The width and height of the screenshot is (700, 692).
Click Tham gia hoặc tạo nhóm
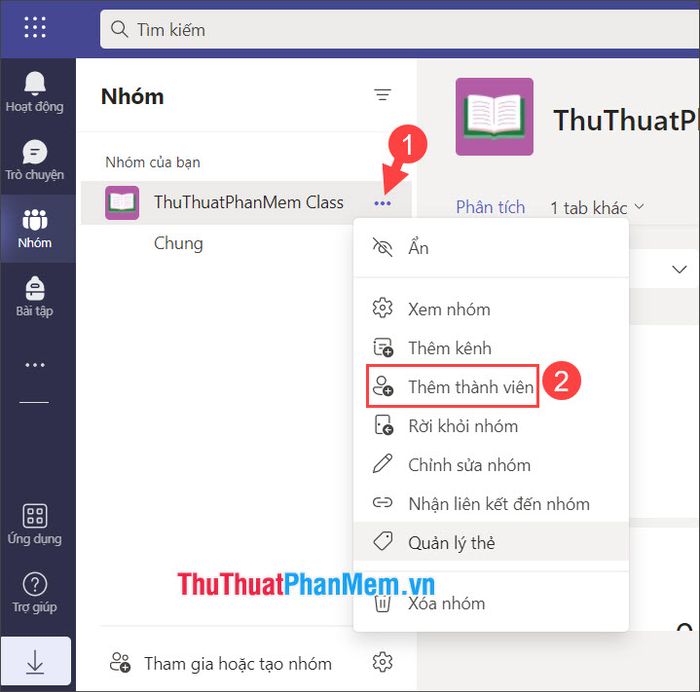[221, 663]
